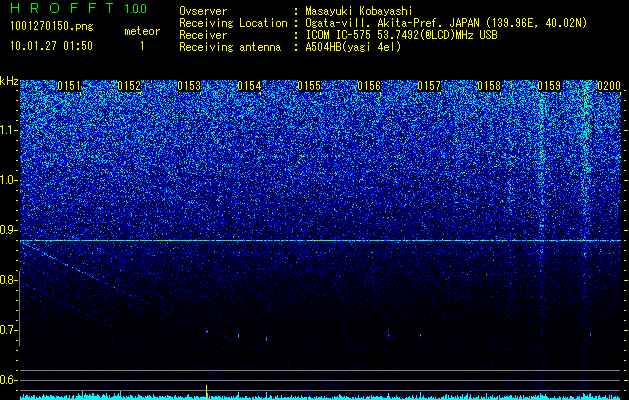629x400 pixels.
Task: Click the 0.6 kHz axis label
Action: (x=9, y=380)
